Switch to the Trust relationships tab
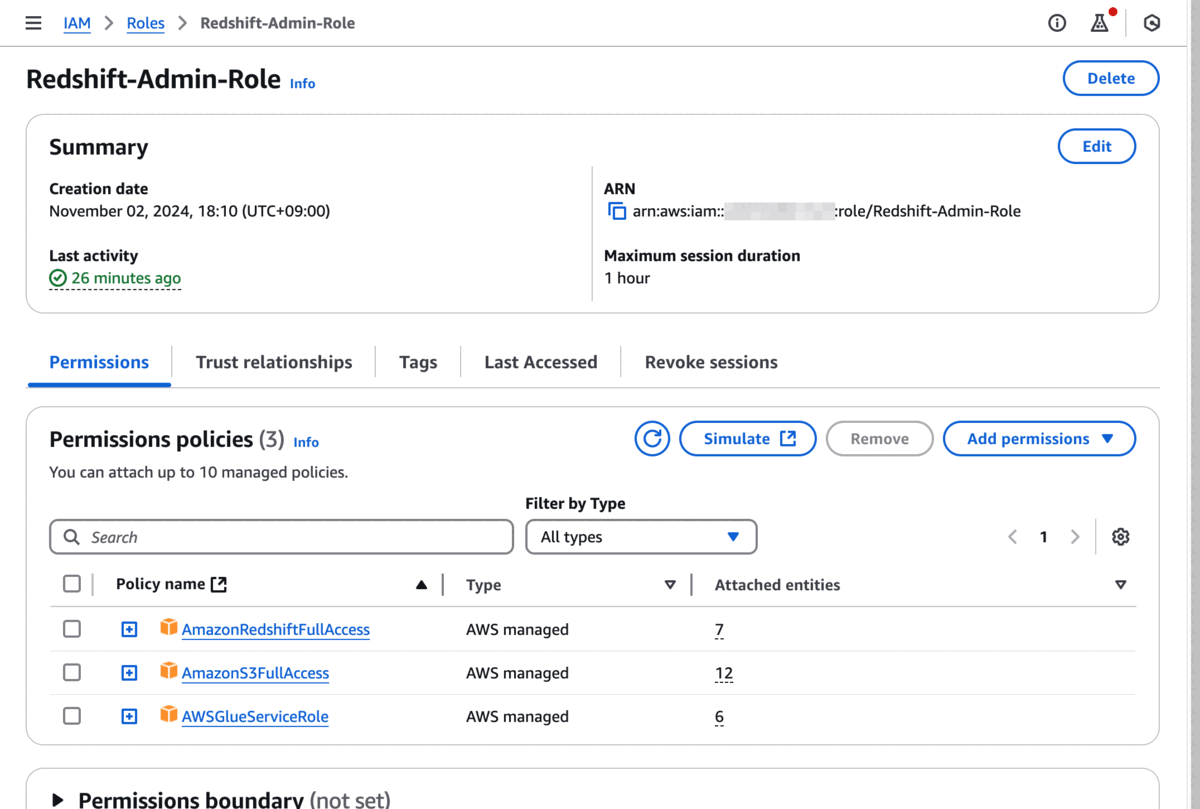Image resolution: width=1200 pixels, height=809 pixels. tap(274, 362)
